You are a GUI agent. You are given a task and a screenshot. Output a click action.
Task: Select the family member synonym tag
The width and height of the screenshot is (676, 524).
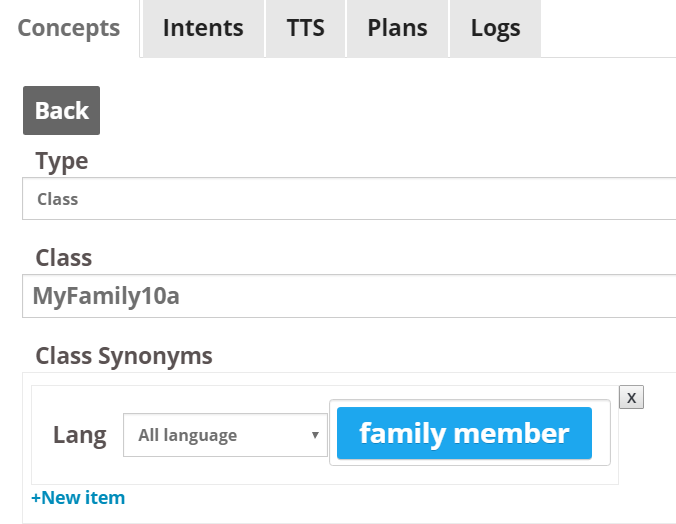[464, 433]
